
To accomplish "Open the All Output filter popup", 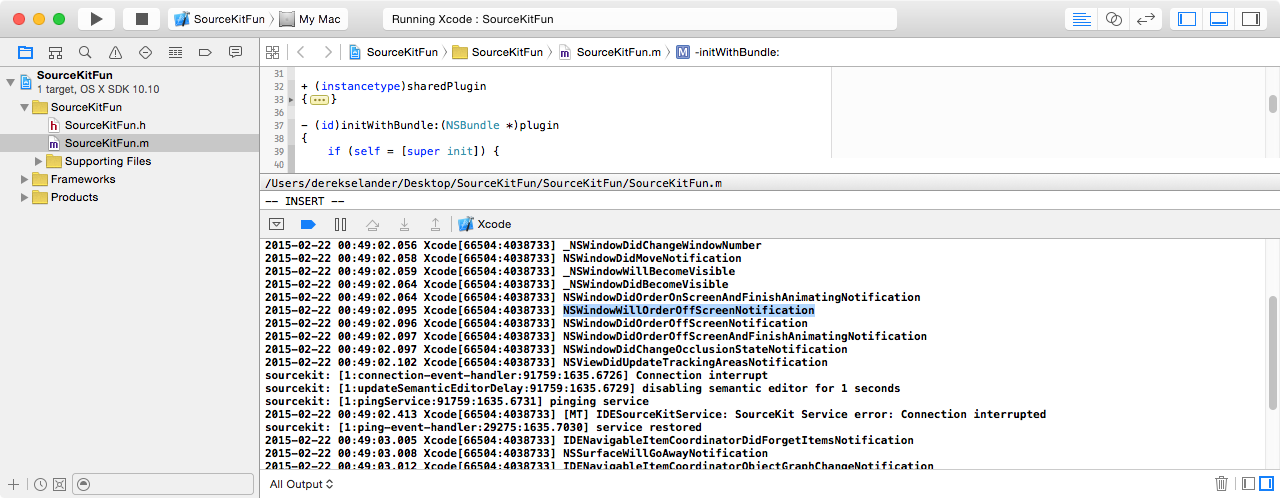I will 301,484.
